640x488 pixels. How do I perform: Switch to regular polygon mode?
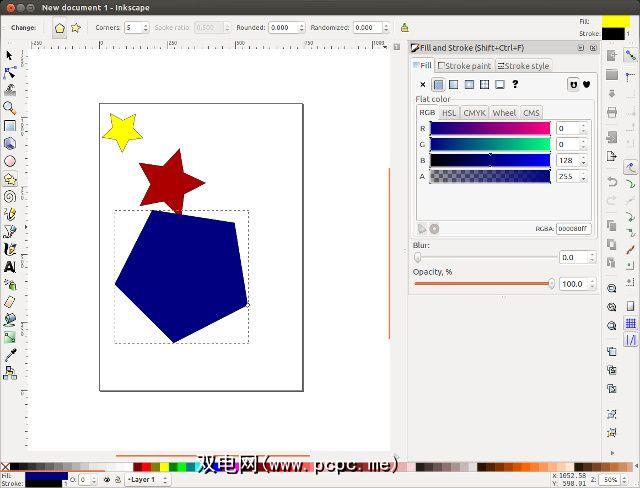click(59, 28)
